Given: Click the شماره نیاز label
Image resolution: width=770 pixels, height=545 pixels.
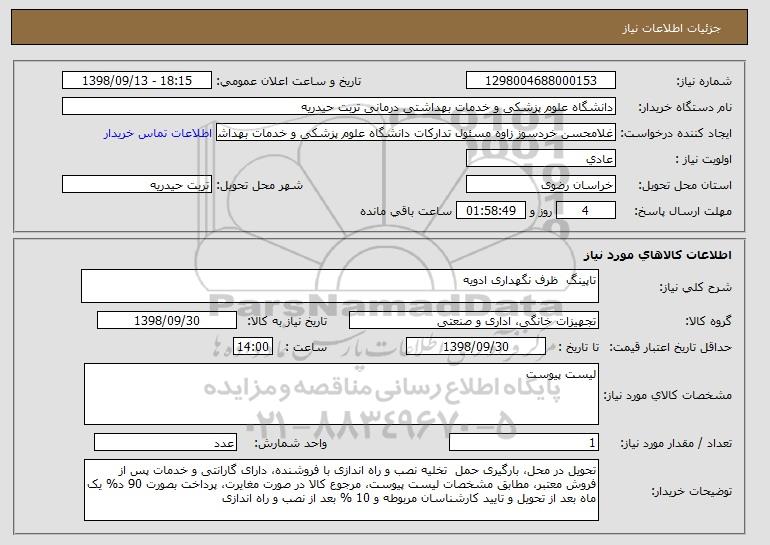Looking at the screenshot, I should tap(704, 81).
